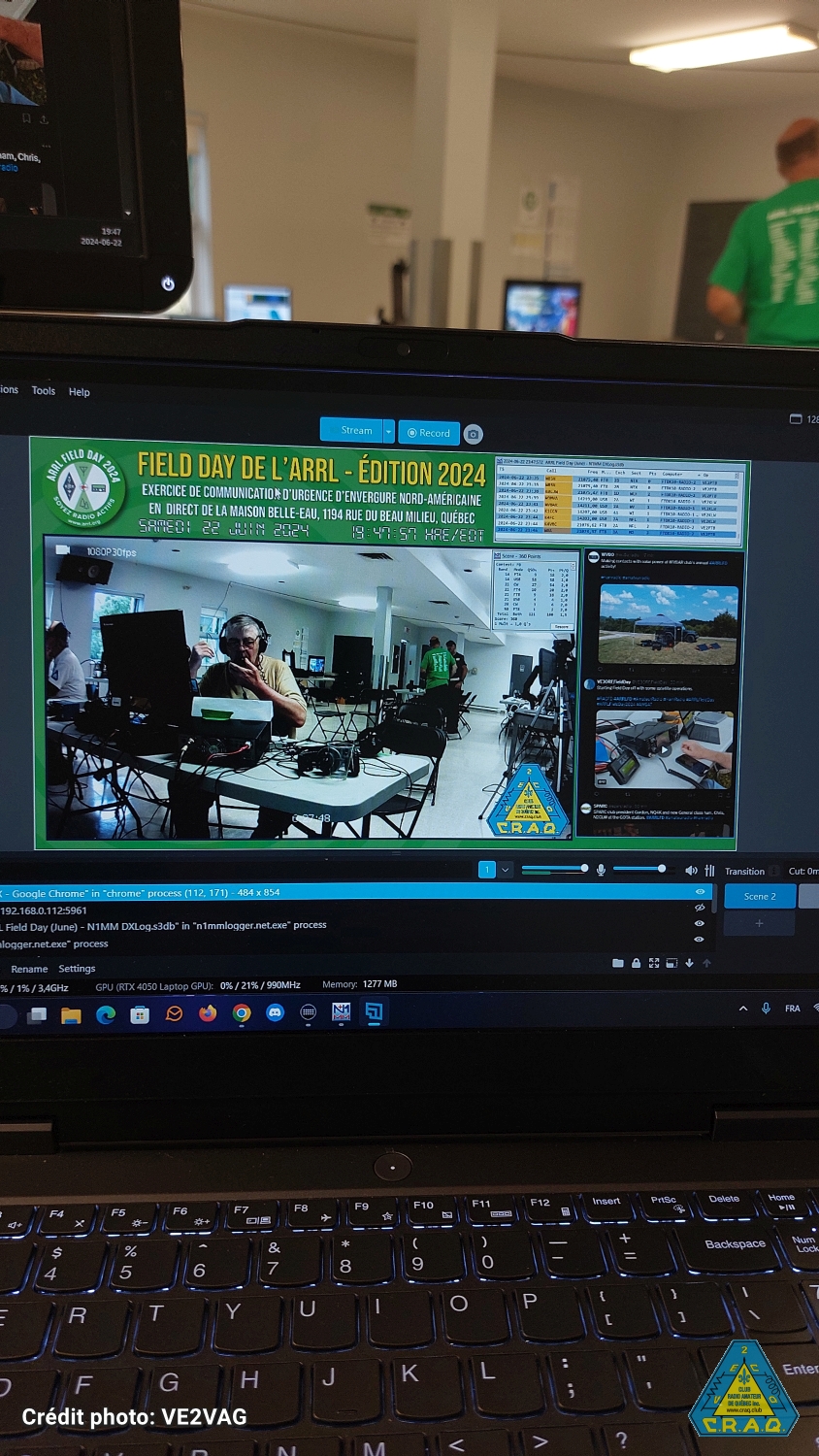Start streaming with the Stream button
819x1456 pixels.
352,430
